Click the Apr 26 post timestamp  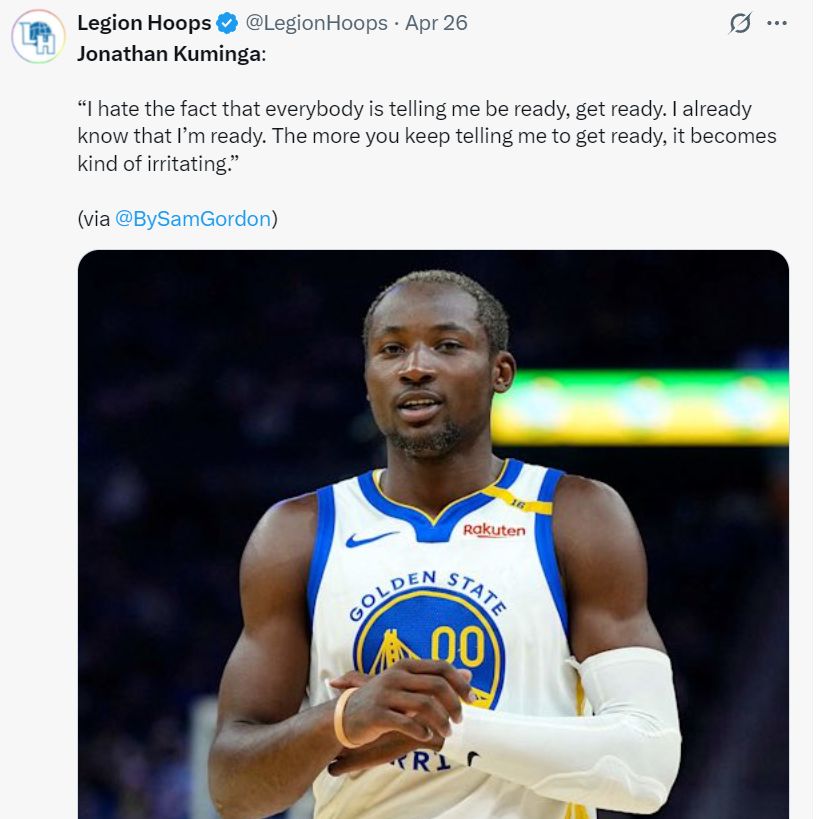coord(436,23)
